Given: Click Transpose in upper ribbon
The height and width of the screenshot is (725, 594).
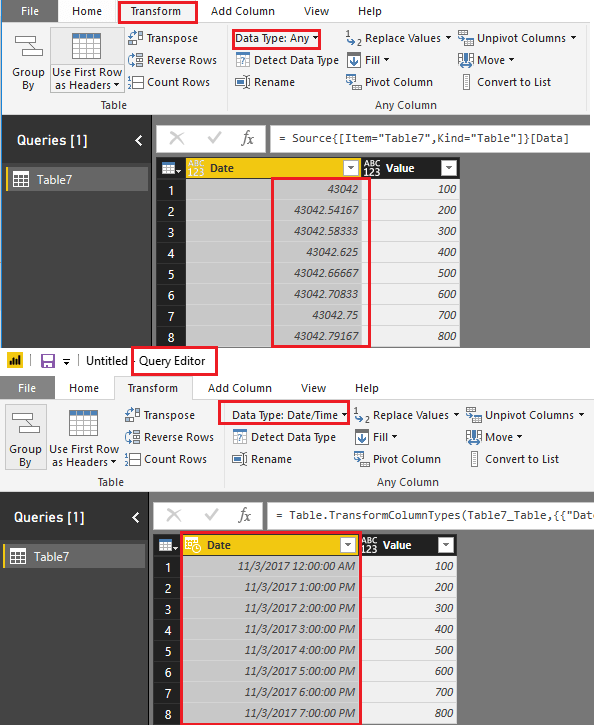Looking at the screenshot, I should (x=163, y=38).
